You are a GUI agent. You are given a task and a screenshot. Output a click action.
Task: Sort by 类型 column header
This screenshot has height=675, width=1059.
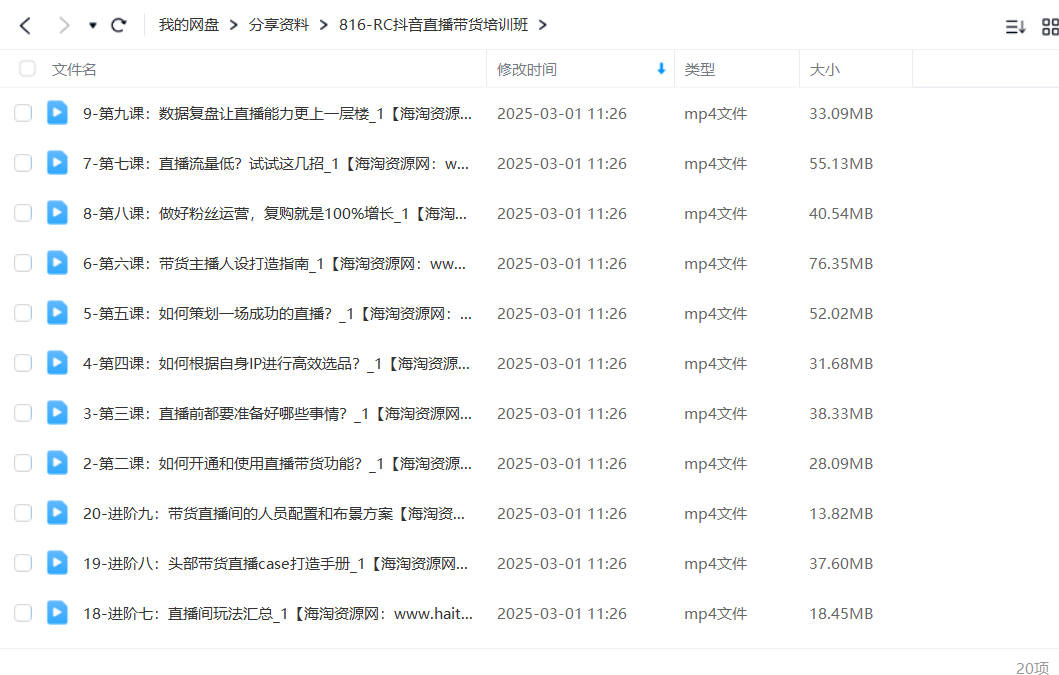[x=699, y=70]
